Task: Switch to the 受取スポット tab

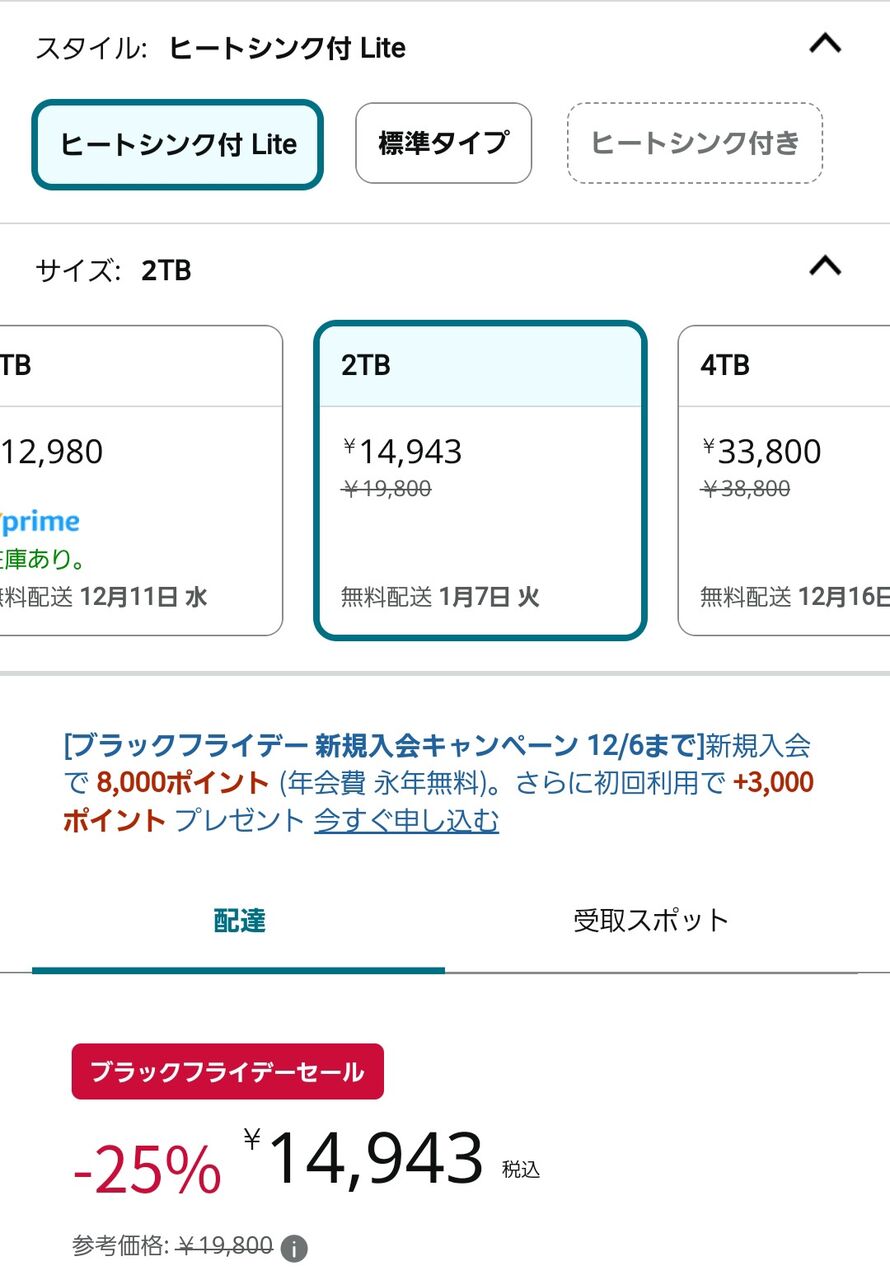Action: 650,921
